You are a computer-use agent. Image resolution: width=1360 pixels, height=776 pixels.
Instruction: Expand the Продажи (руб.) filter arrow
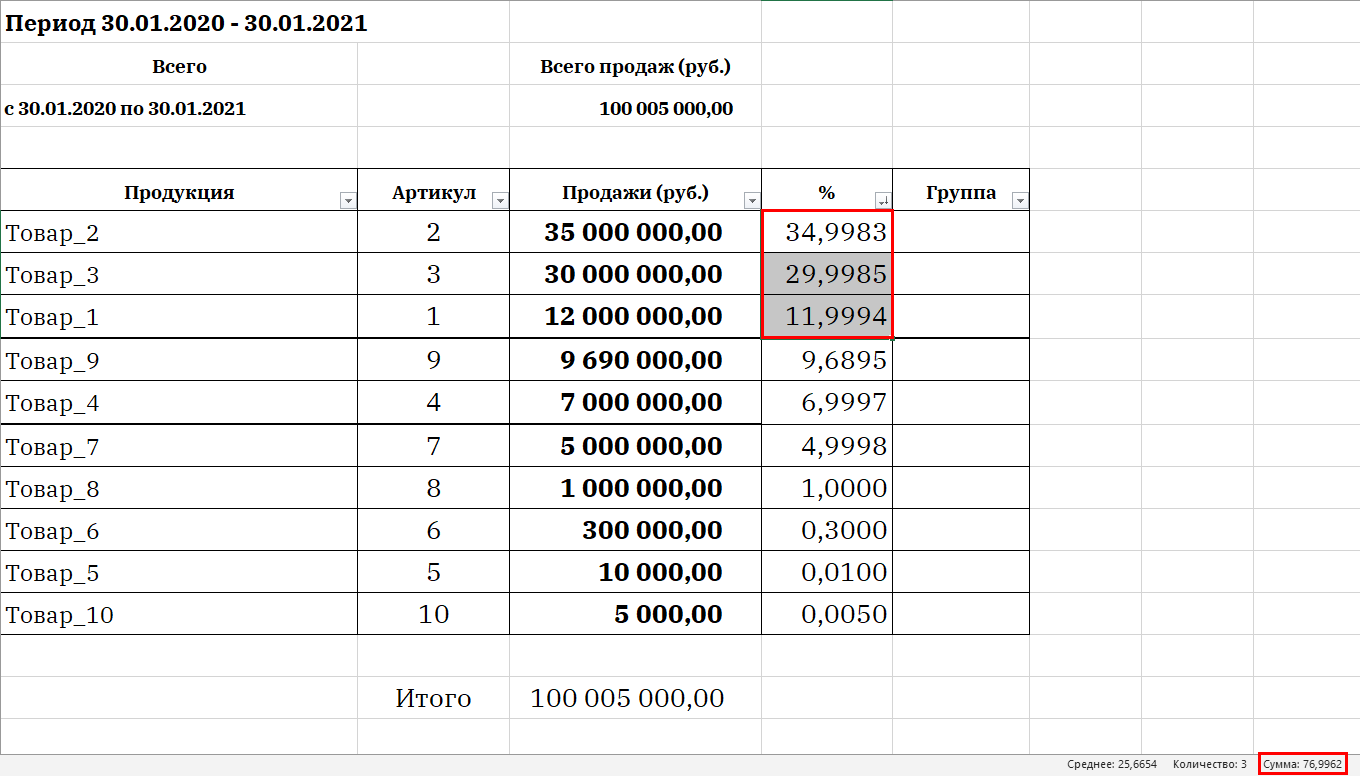(752, 201)
